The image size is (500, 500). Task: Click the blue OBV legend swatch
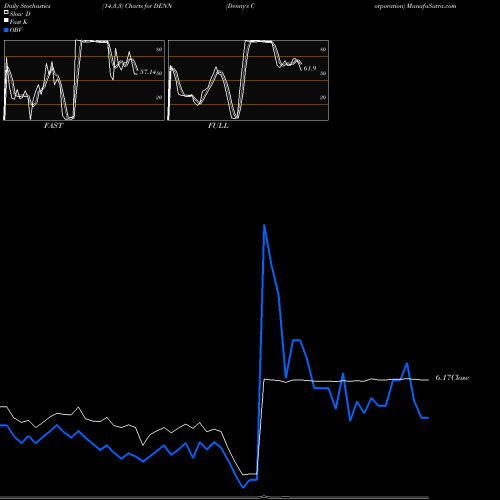tap(6, 30)
